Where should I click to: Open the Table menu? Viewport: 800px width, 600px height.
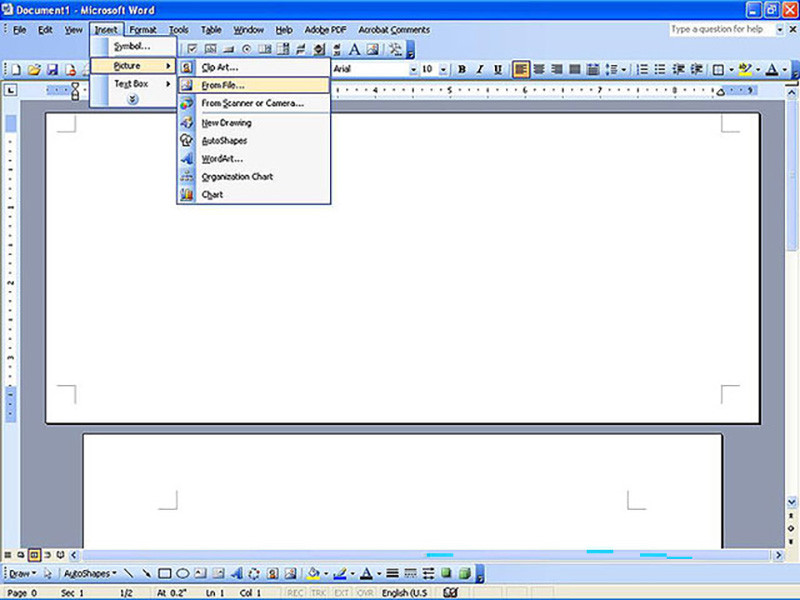211,30
